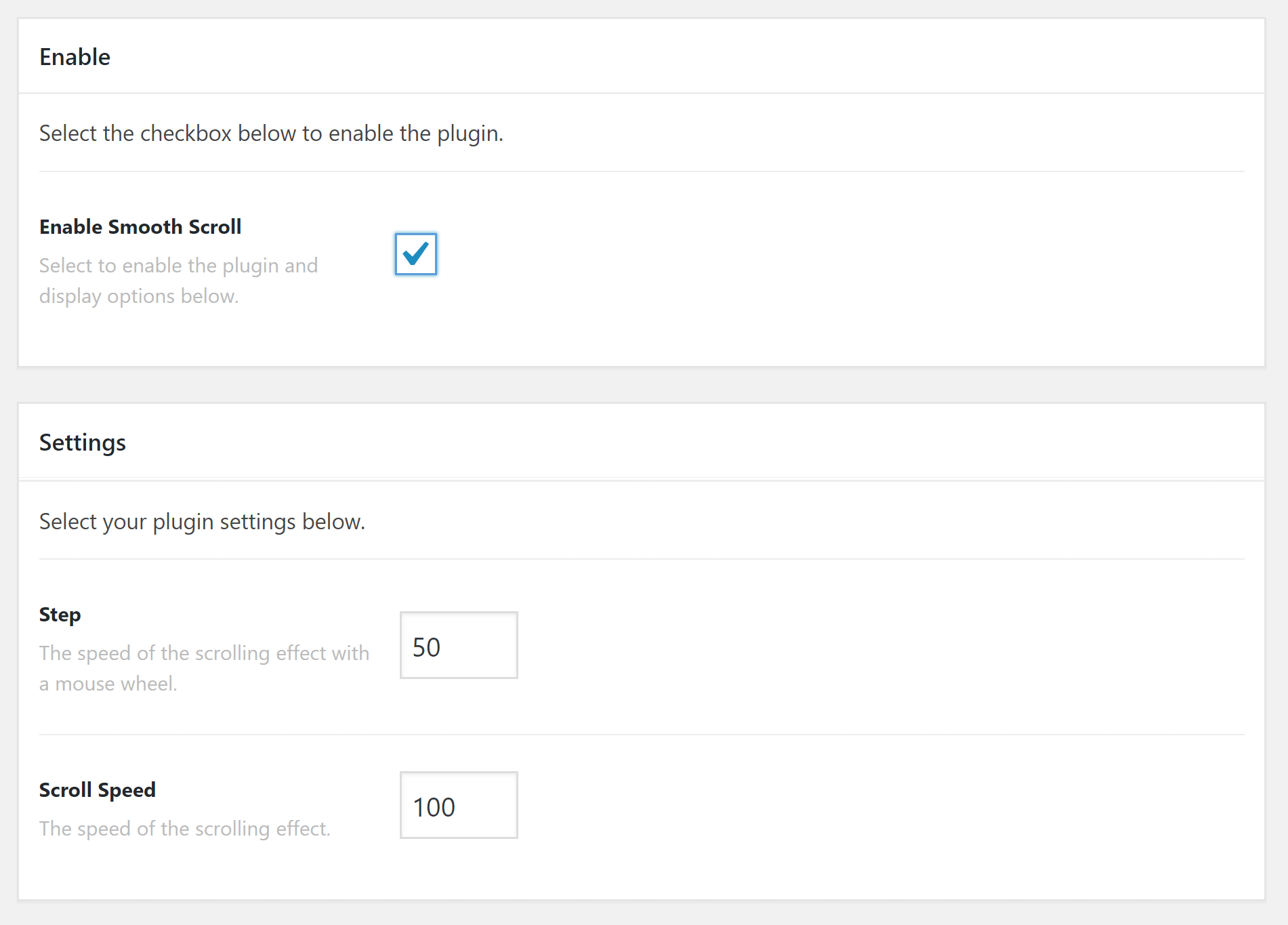Click the display options below help text

178,280
